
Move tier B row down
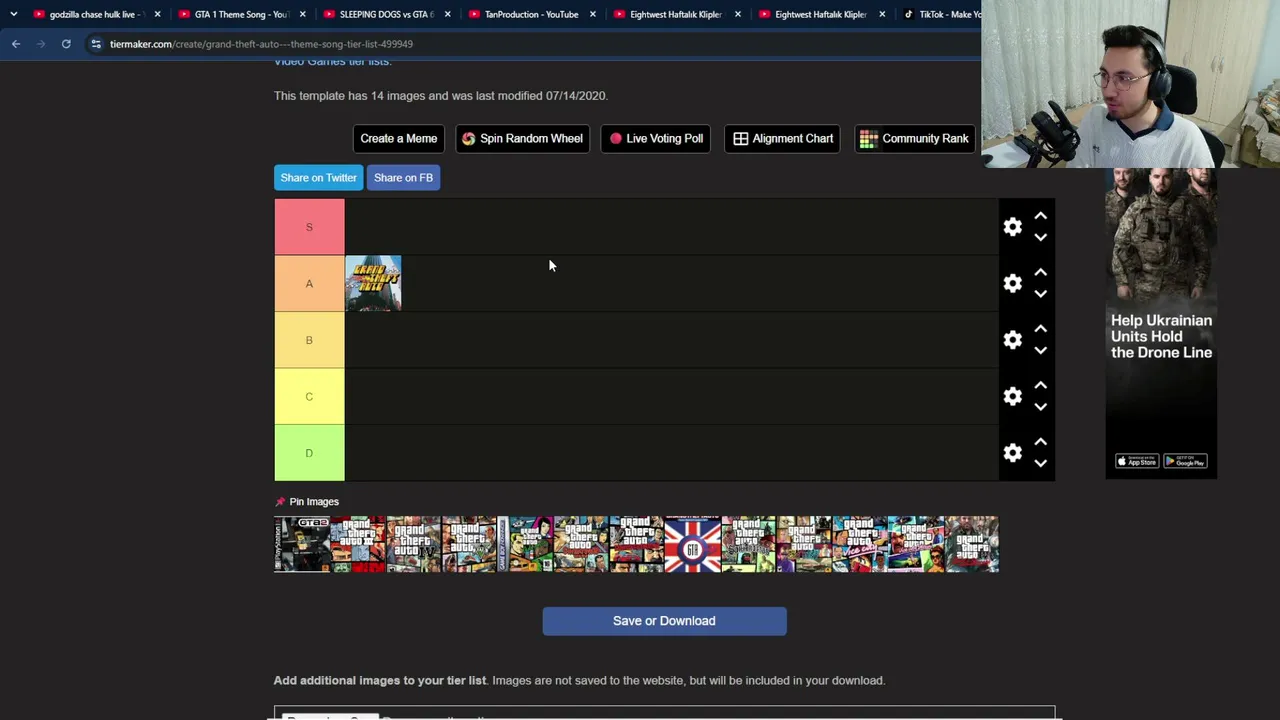1041,351
